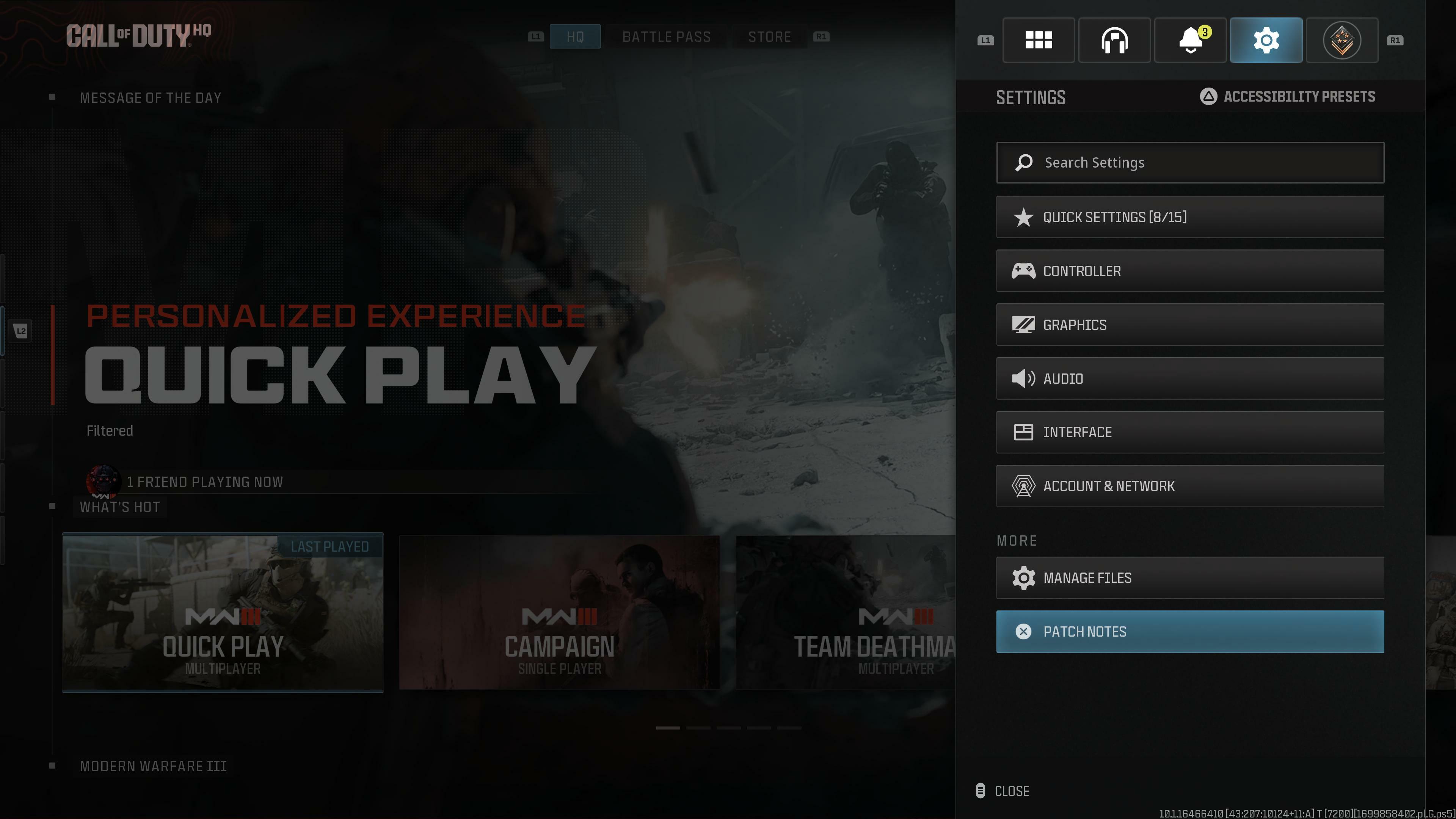Open Manage Files

(x=1190, y=577)
